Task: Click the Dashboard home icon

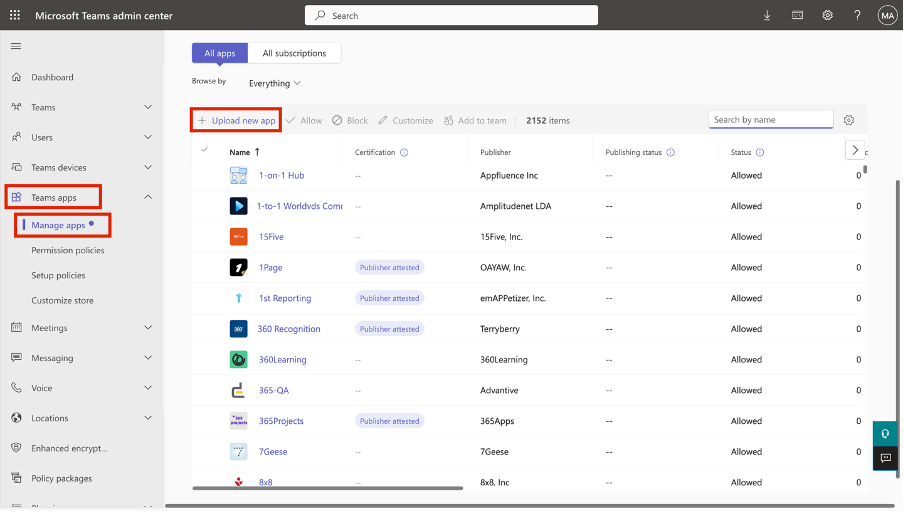Action: 16,77
